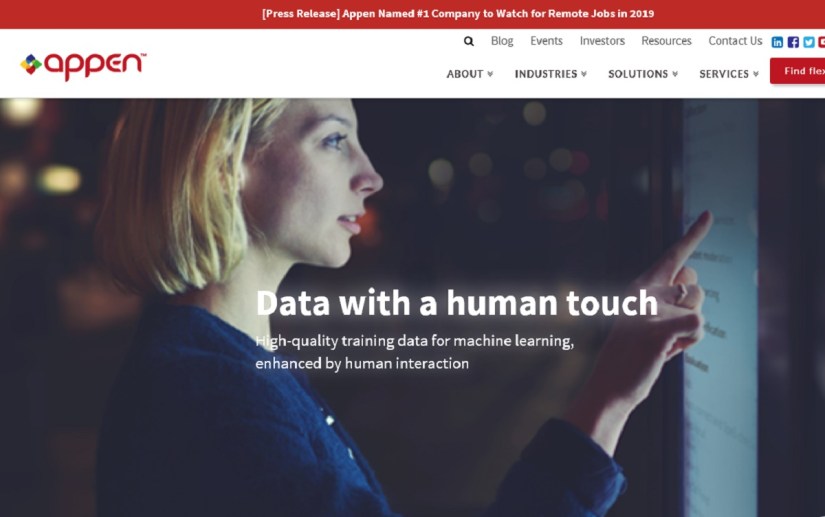Click the Appen logo
The image size is (825, 517).
[83, 65]
